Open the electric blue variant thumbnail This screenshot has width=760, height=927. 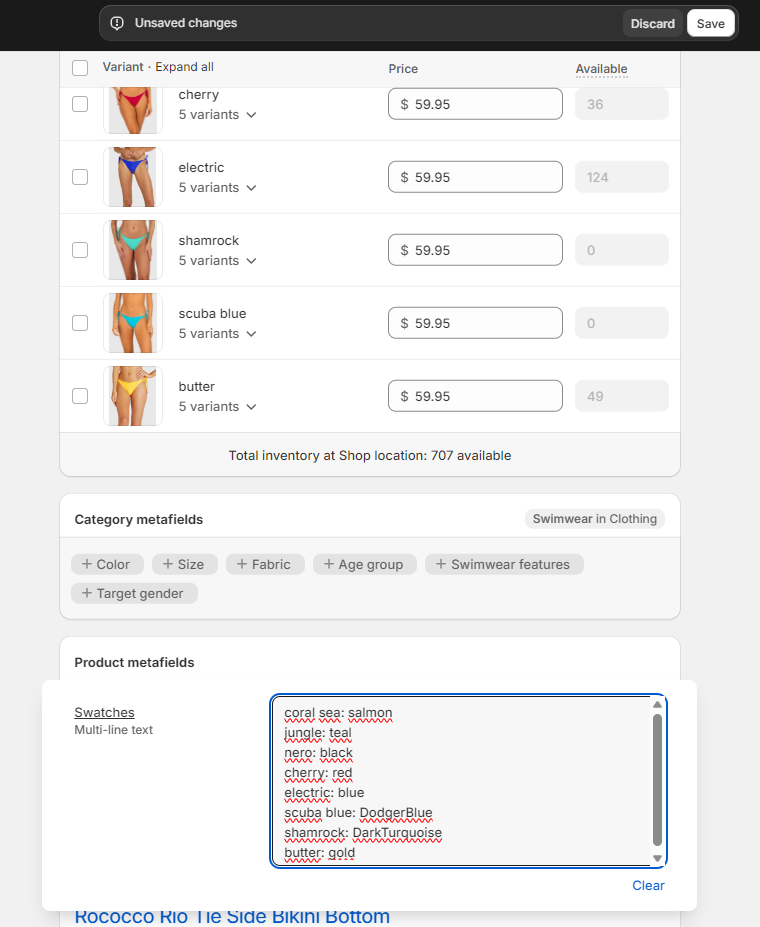click(x=133, y=177)
